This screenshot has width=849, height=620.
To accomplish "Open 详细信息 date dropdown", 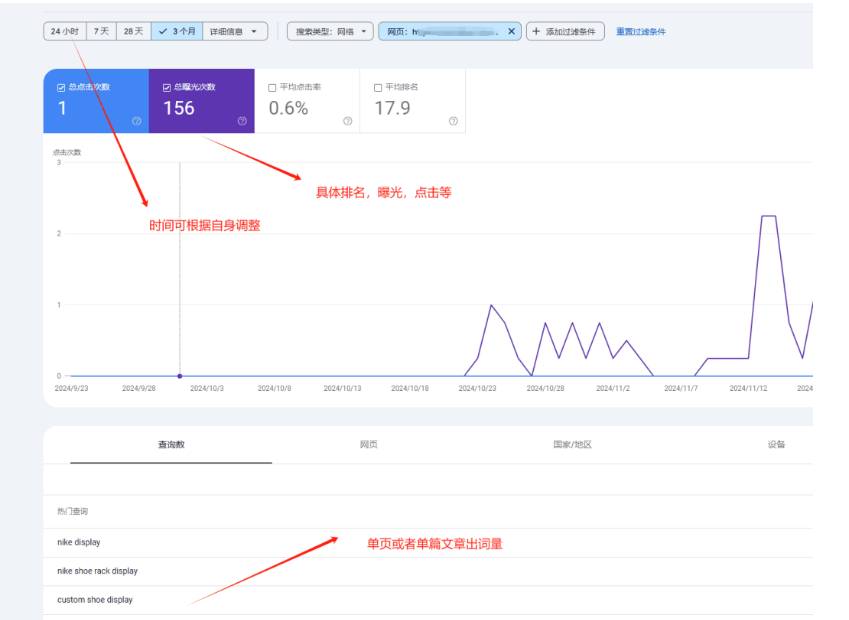I will click(x=235, y=32).
